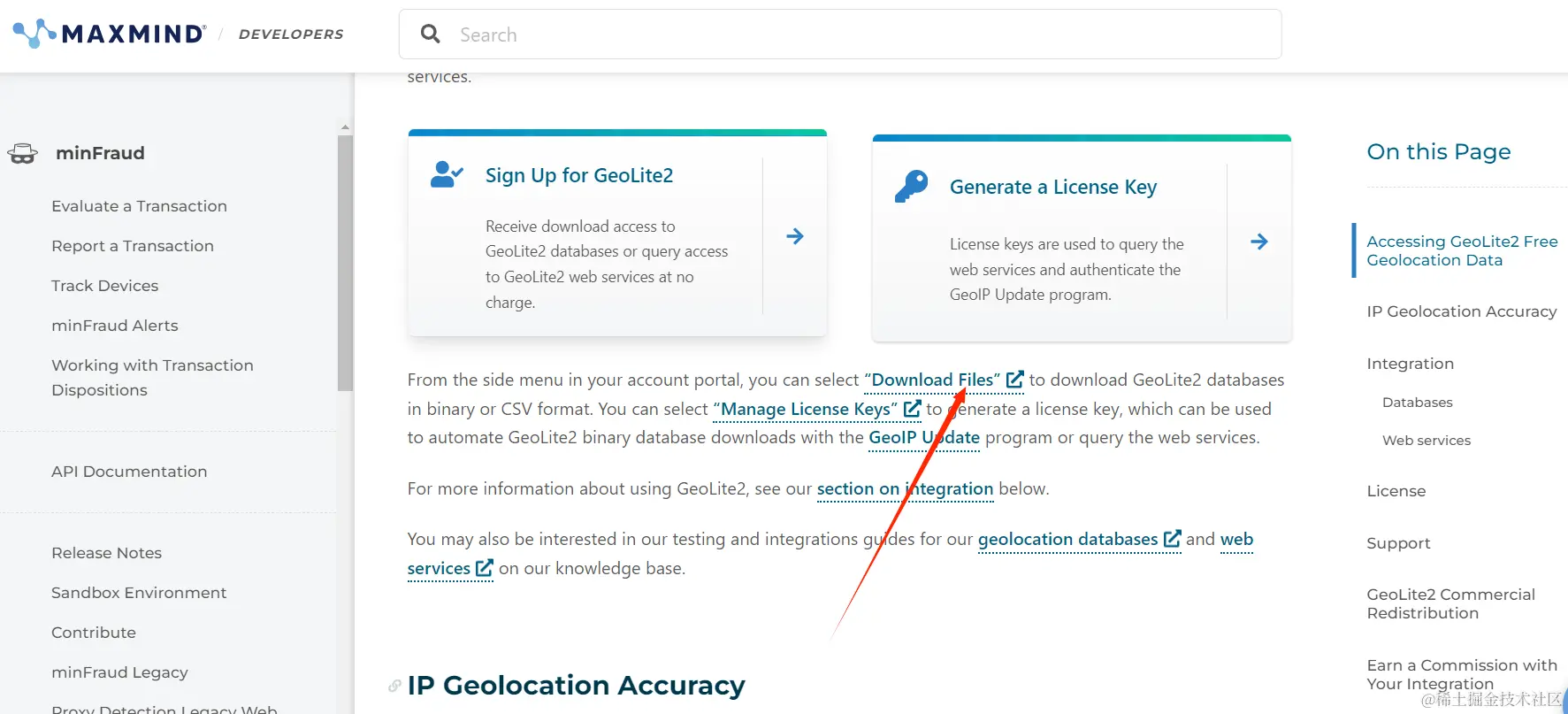Click the key icon on License Key card
Image resolution: width=1568 pixels, height=714 pixels.
911,187
